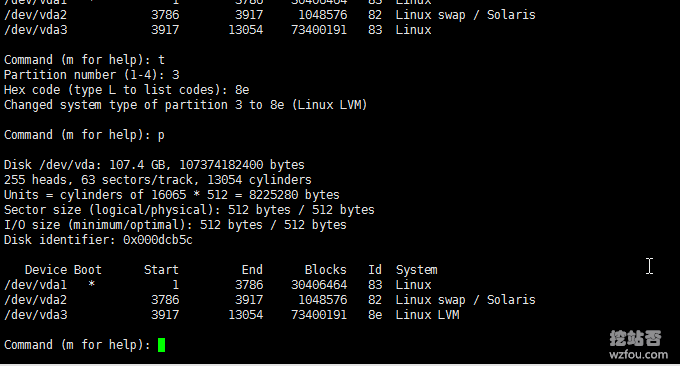Click the 'Start' column header

[161, 270]
